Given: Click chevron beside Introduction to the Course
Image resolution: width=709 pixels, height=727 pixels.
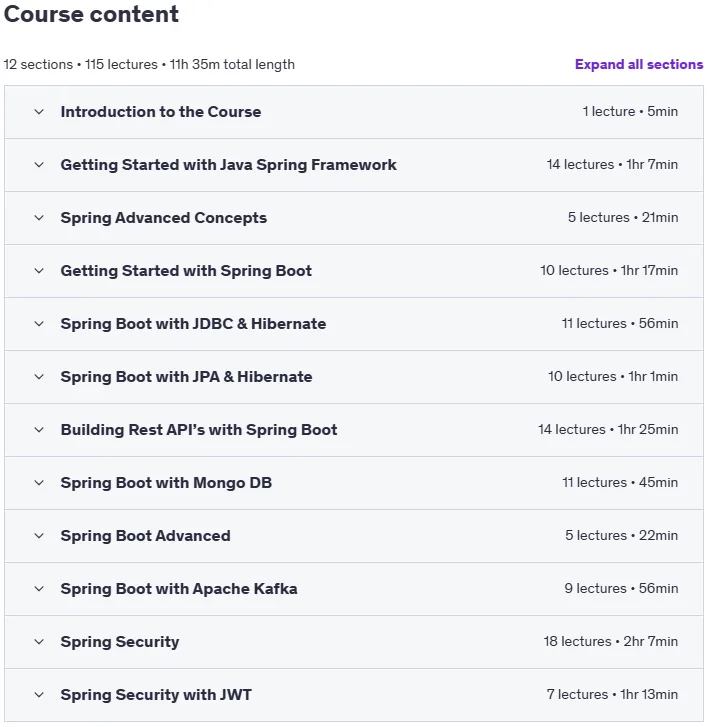Looking at the screenshot, I should coord(39,112).
